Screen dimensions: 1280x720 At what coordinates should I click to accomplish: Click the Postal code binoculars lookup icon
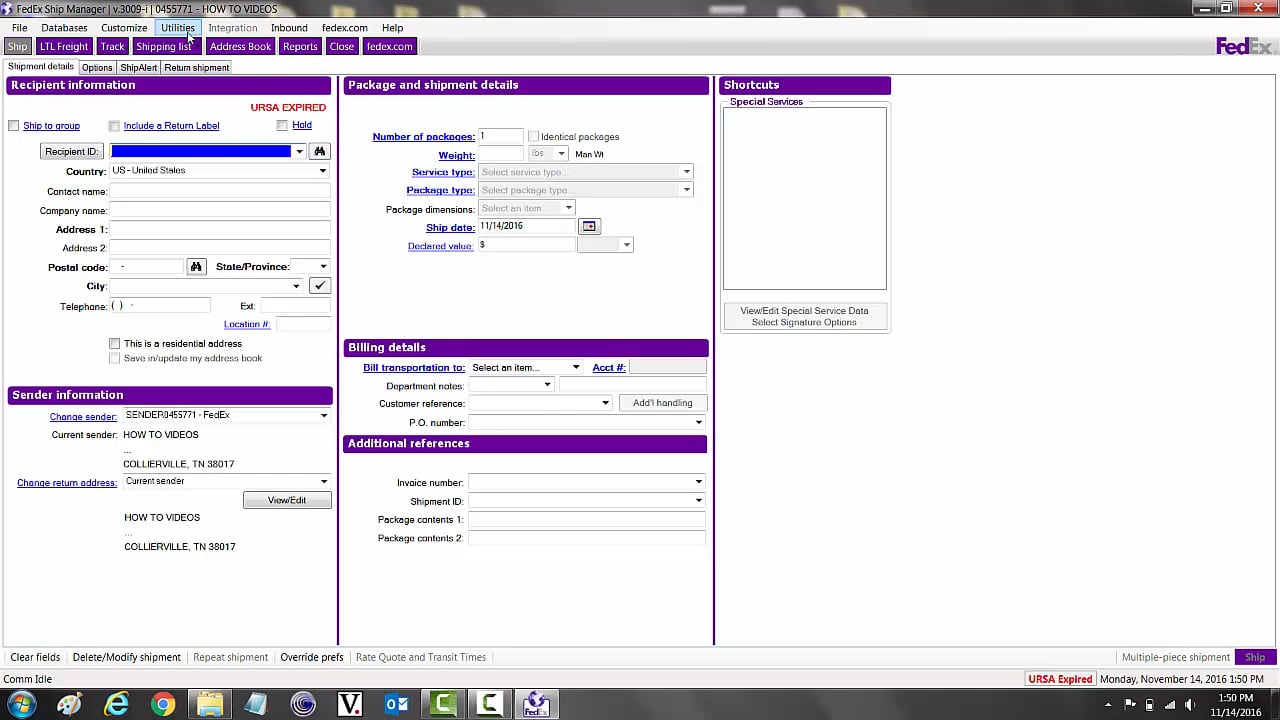(196, 267)
